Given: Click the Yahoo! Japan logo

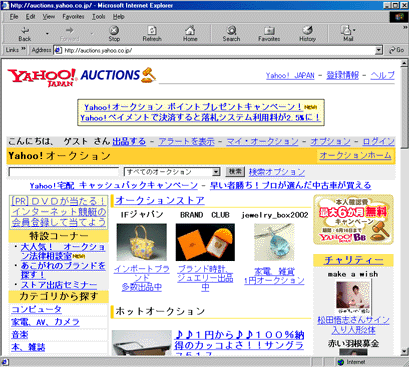Looking at the screenshot, I should coord(43,77).
